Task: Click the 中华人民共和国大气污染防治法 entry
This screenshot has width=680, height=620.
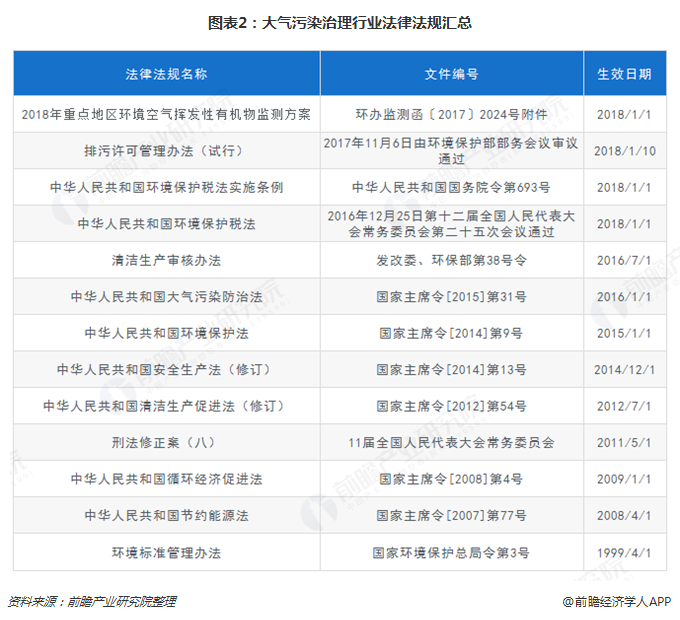Action: click(166, 297)
